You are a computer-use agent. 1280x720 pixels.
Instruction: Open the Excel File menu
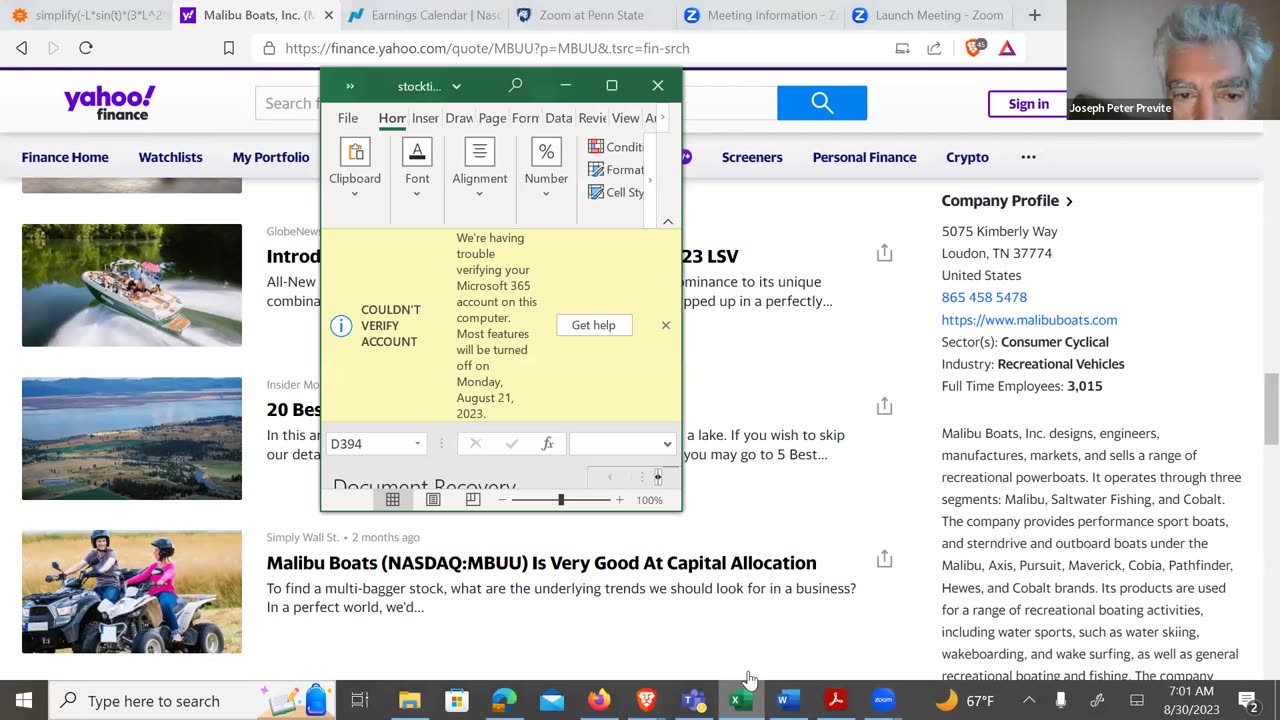(348, 118)
